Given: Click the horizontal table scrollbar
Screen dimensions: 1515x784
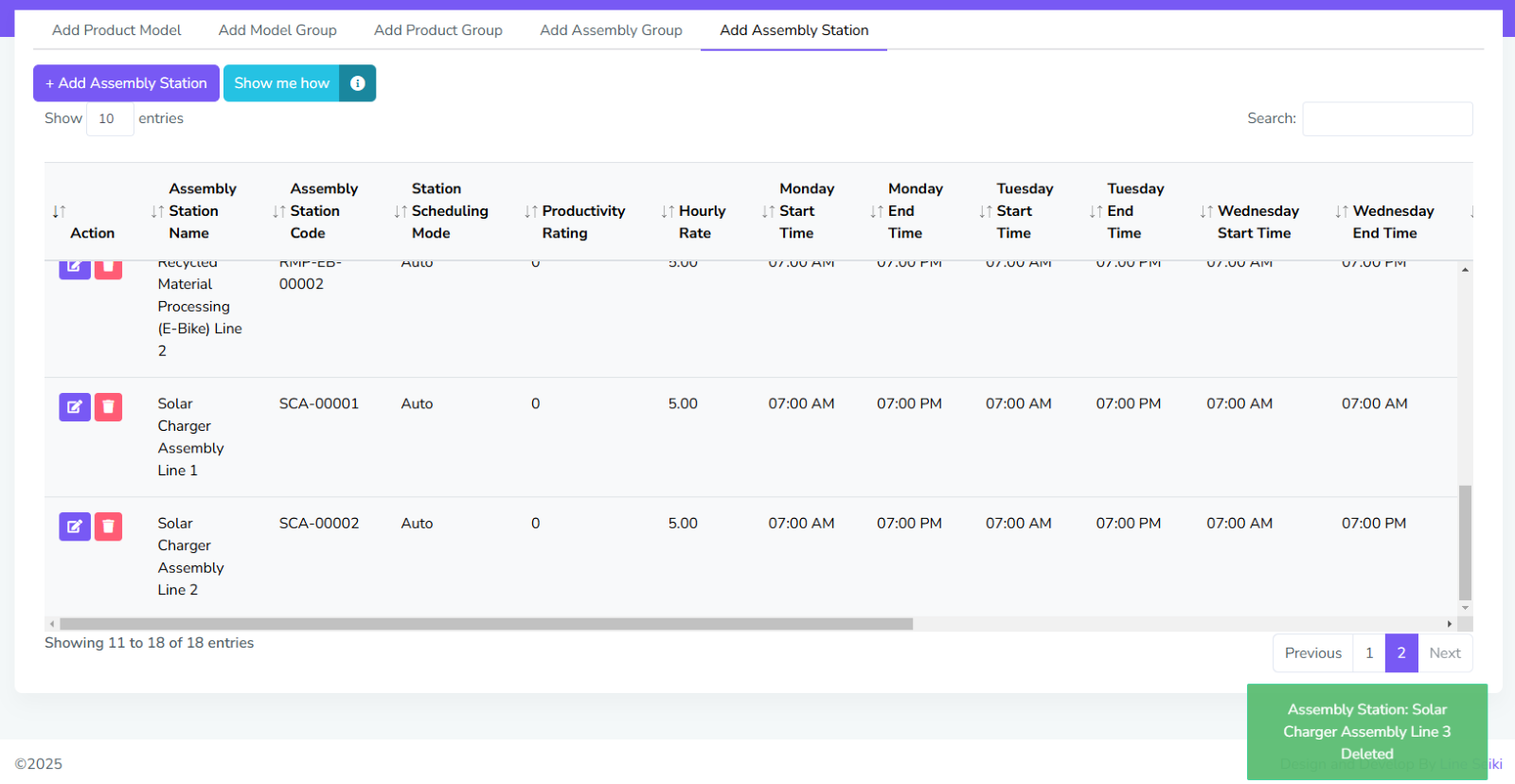Looking at the screenshot, I should (486, 624).
